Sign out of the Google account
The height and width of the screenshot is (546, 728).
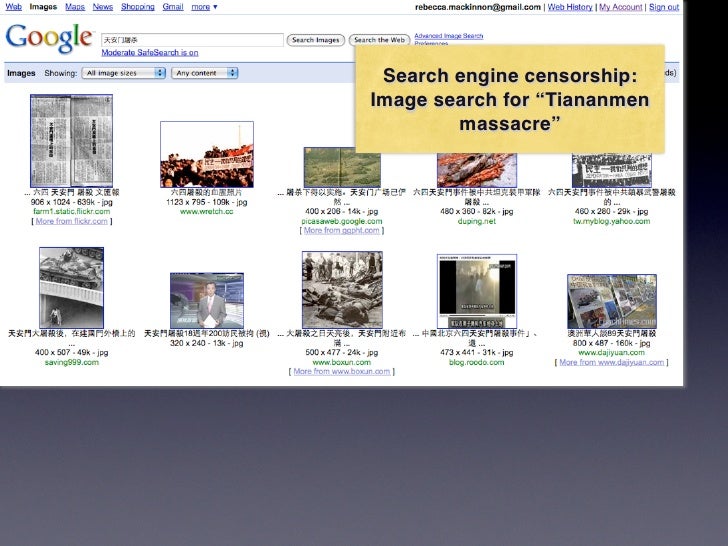click(x=664, y=7)
